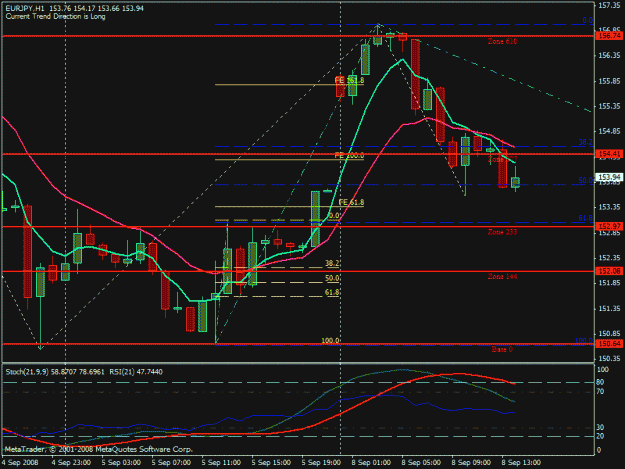625x469 pixels.
Task: Click the '5 Sep 15:00' time axis label
Action: click(x=271, y=463)
